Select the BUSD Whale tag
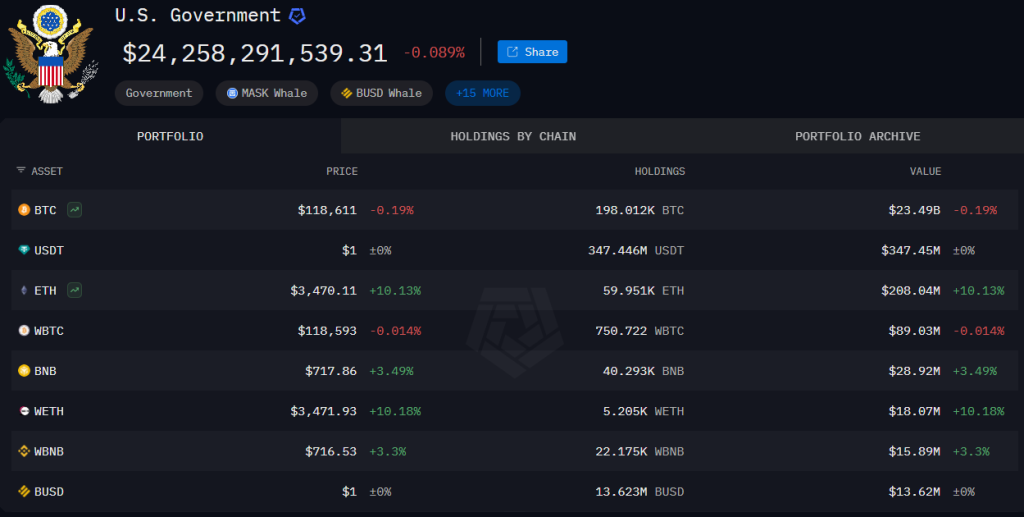This screenshot has width=1024, height=517. 381,93
